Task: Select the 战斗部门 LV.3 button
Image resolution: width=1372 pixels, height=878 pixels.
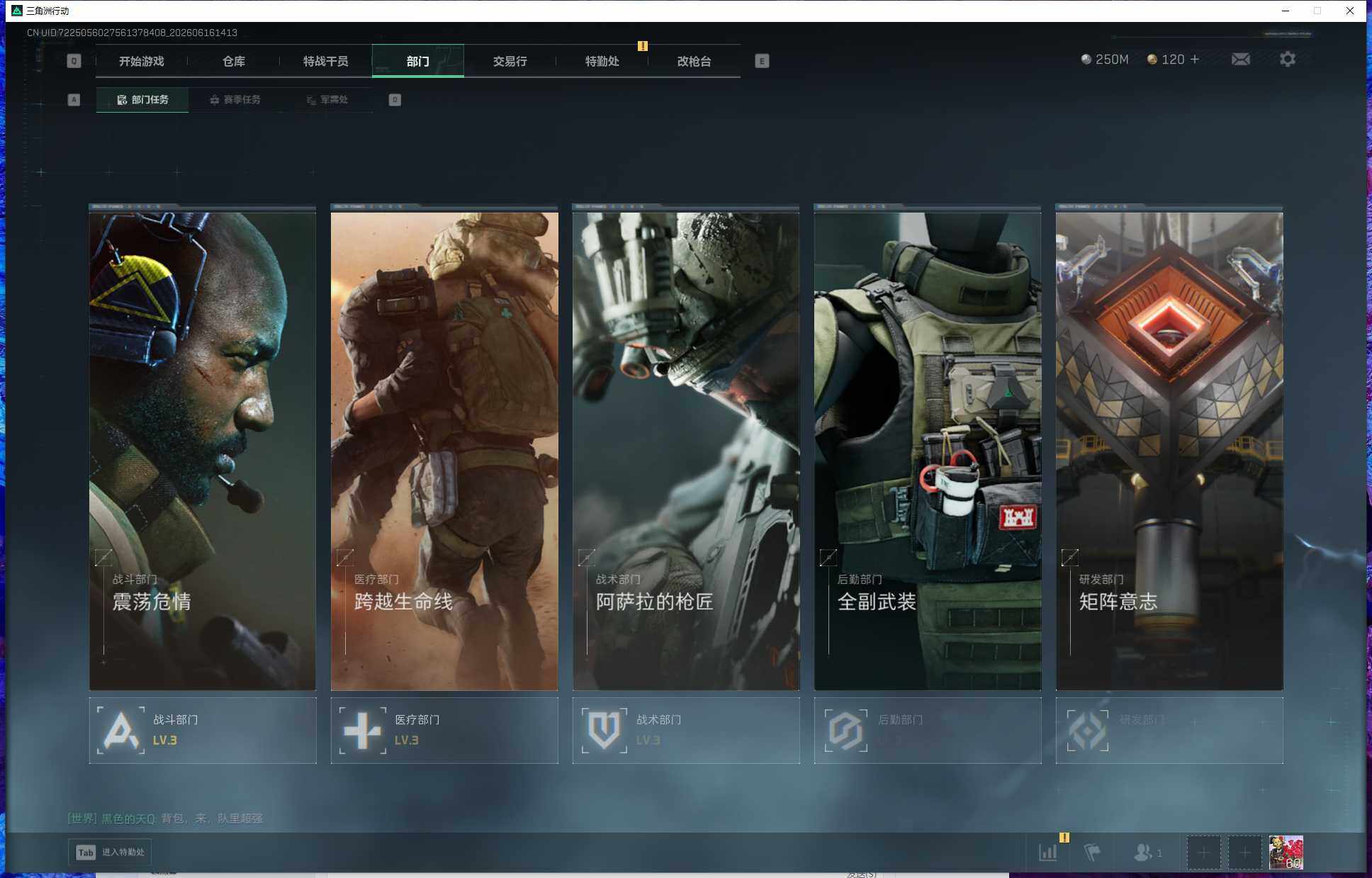Action: point(203,730)
